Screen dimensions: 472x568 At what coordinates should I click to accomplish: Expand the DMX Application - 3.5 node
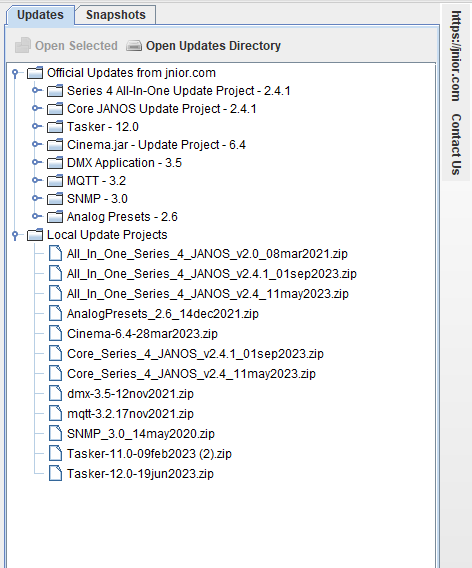coord(35,162)
